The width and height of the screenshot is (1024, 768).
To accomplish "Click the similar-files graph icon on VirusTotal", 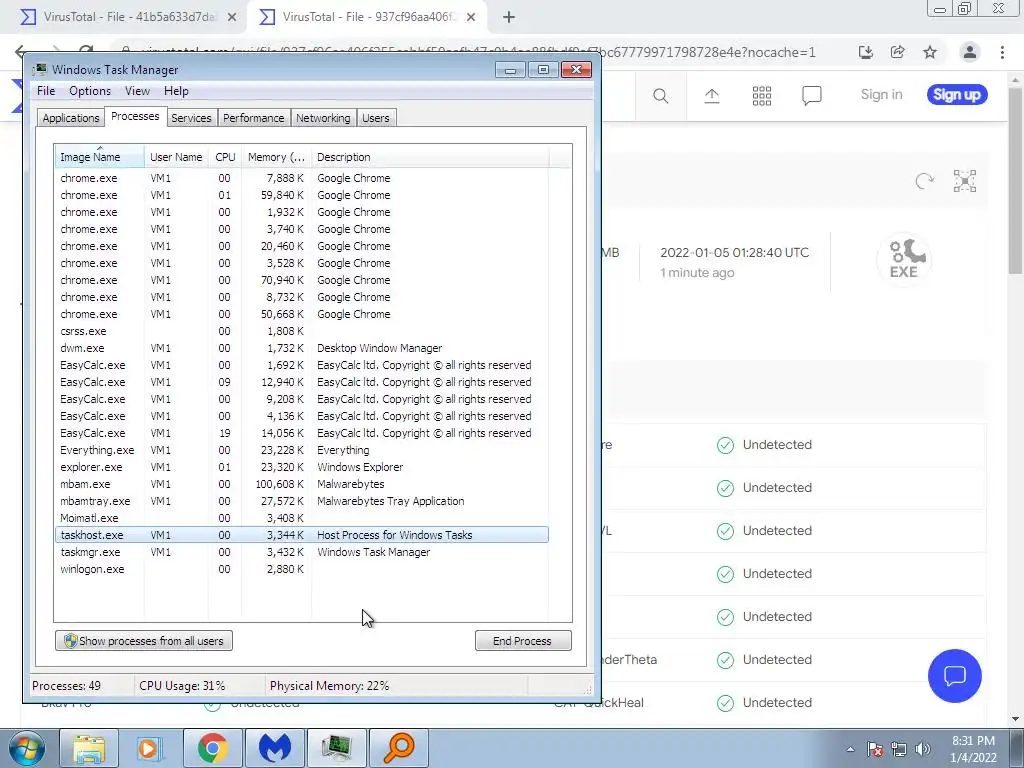I will click(x=965, y=181).
